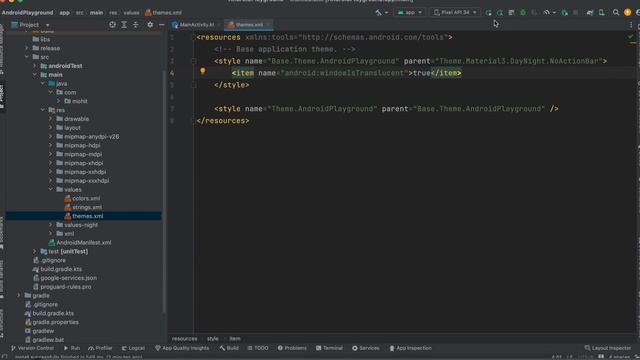
Task: Open the TODO tool window
Action: [258, 348]
